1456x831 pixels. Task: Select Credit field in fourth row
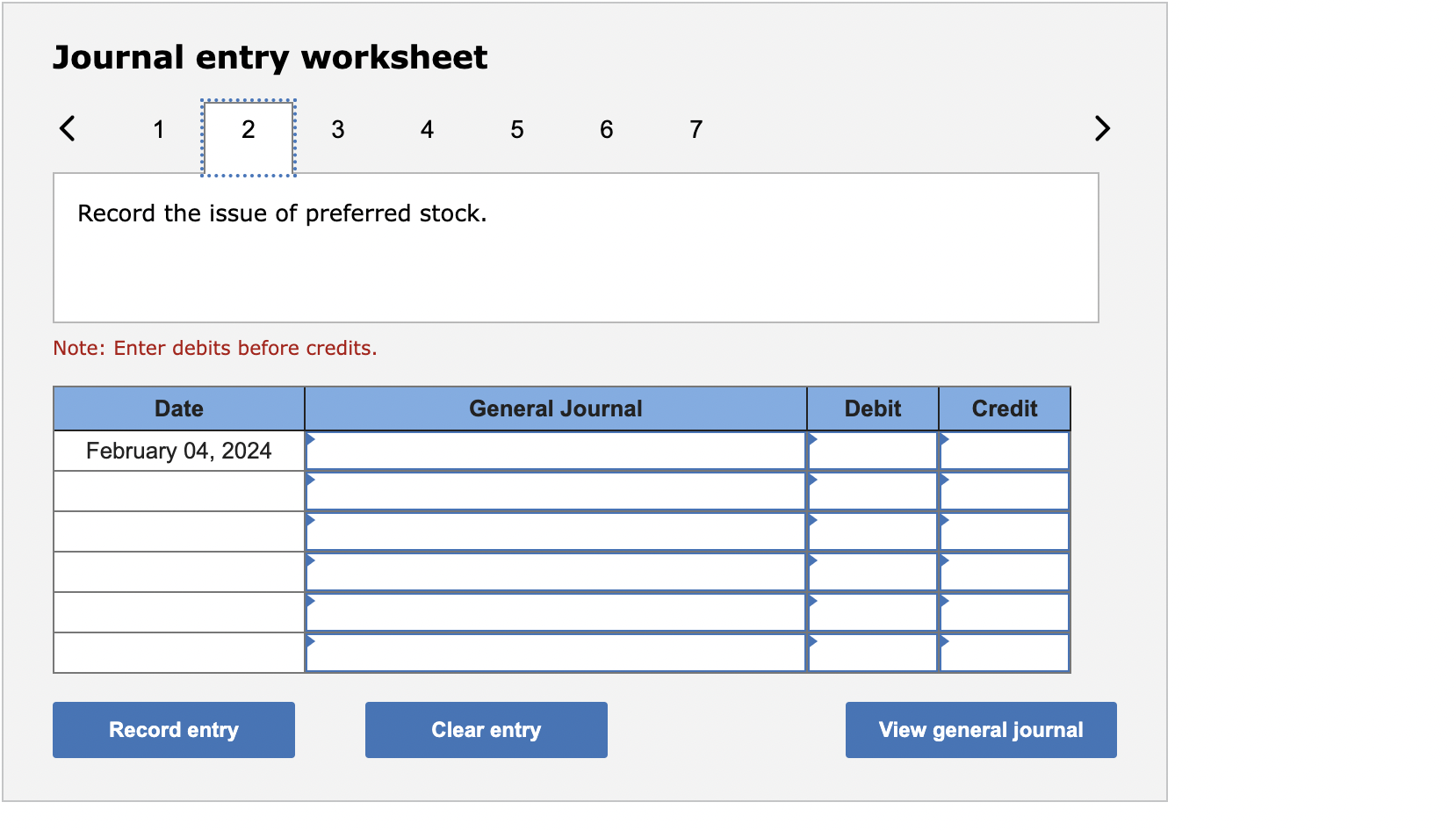pyautogui.click(x=1005, y=572)
